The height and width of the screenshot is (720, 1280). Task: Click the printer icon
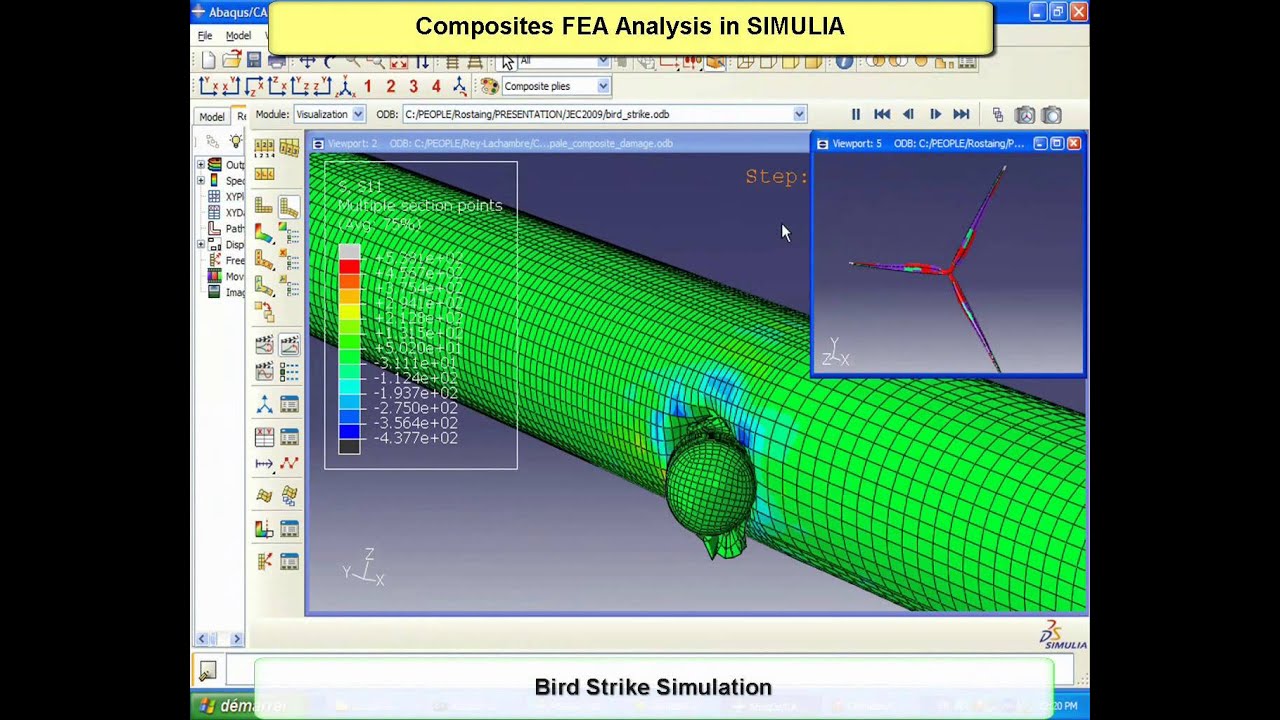tap(276, 61)
